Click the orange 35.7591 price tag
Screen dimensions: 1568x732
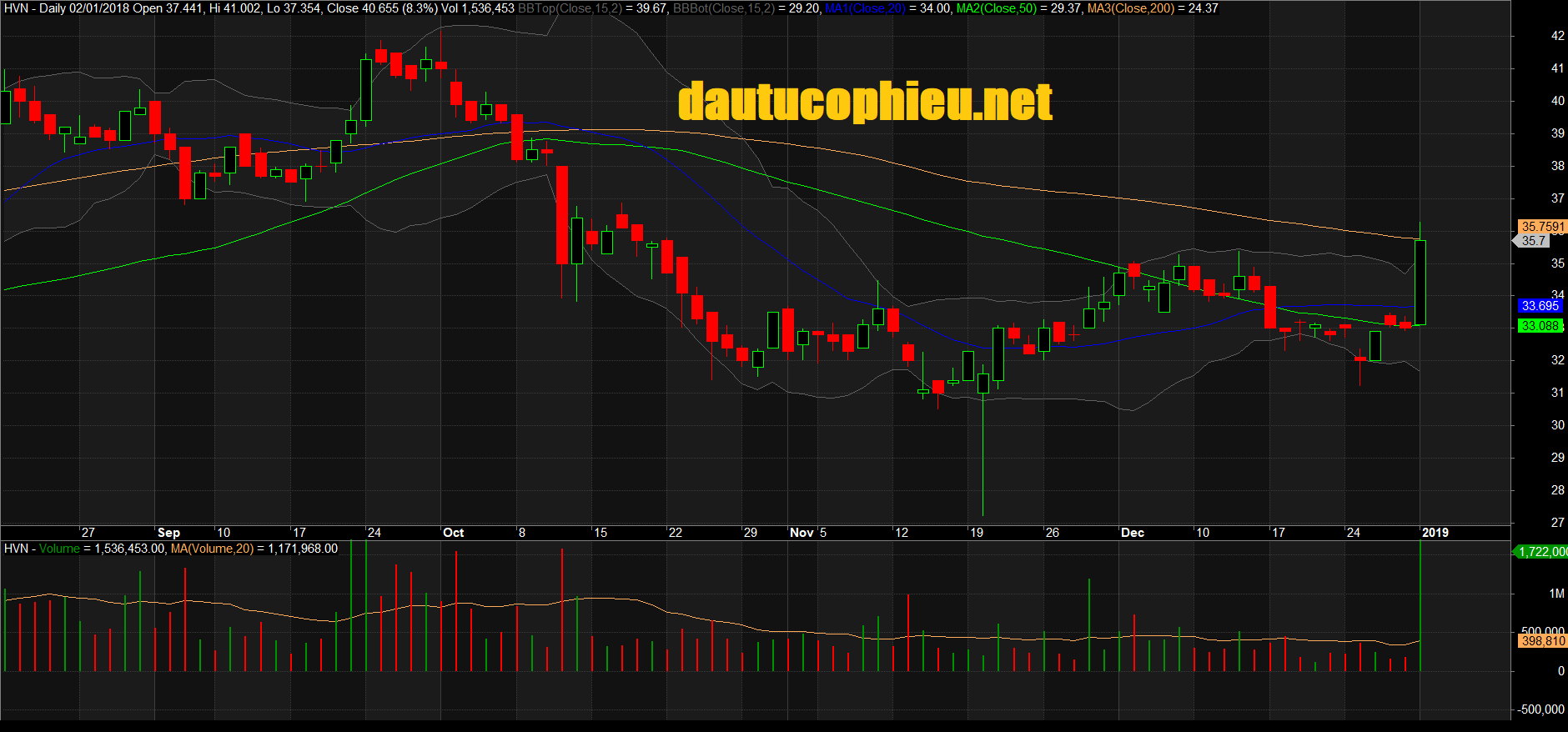(x=1541, y=227)
